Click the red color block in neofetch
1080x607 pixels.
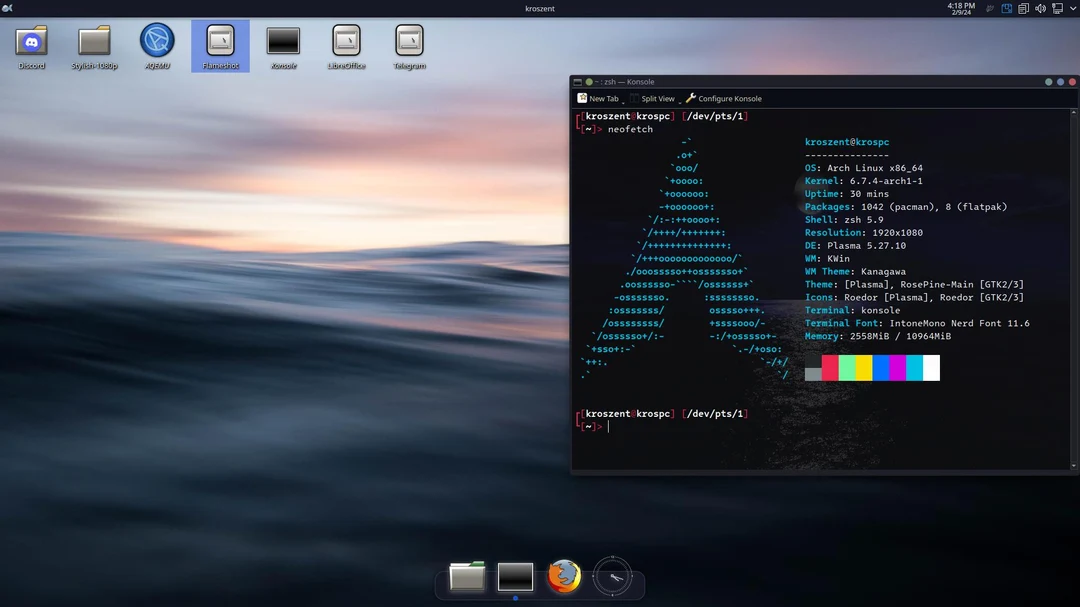click(x=830, y=368)
